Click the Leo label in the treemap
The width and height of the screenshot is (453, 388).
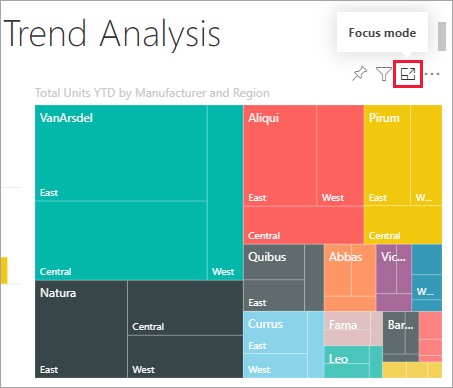[338, 359]
